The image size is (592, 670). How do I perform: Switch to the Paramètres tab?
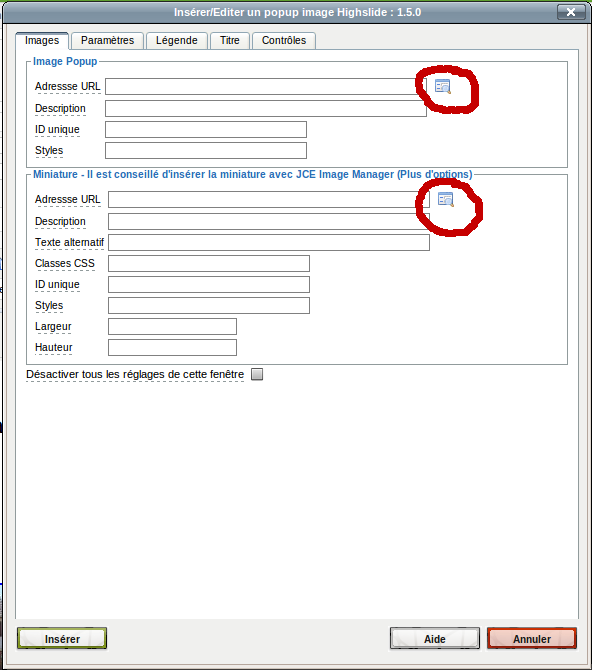coord(107,41)
